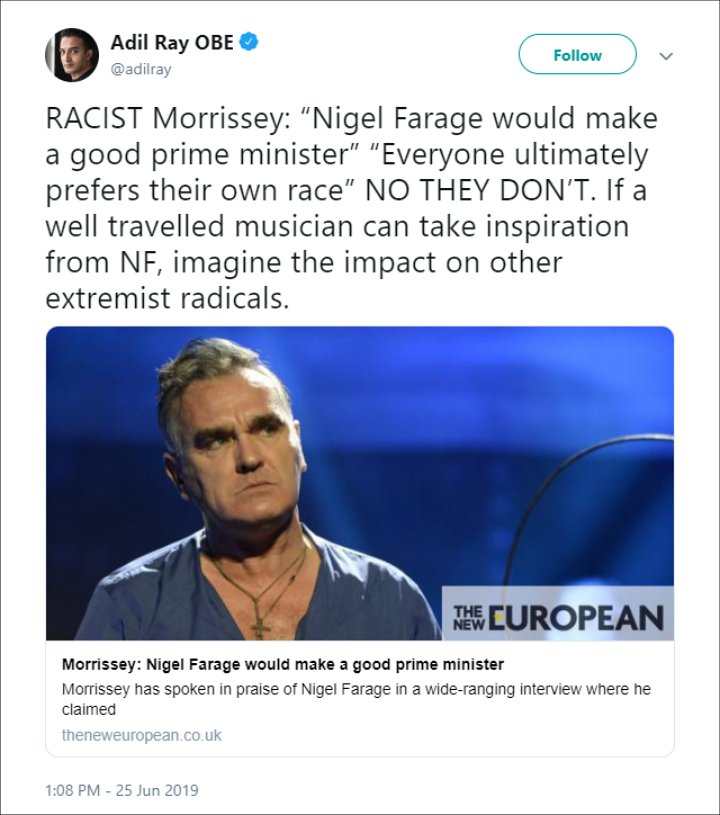Click the theneweuropean.co.uk domain link
Image resolution: width=720 pixels, height=815 pixels.
[141, 735]
